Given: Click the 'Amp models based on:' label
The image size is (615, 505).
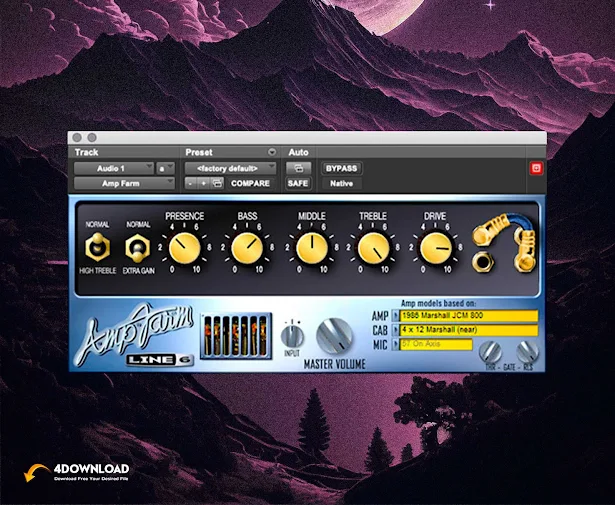Looking at the screenshot, I should click(439, 303).
